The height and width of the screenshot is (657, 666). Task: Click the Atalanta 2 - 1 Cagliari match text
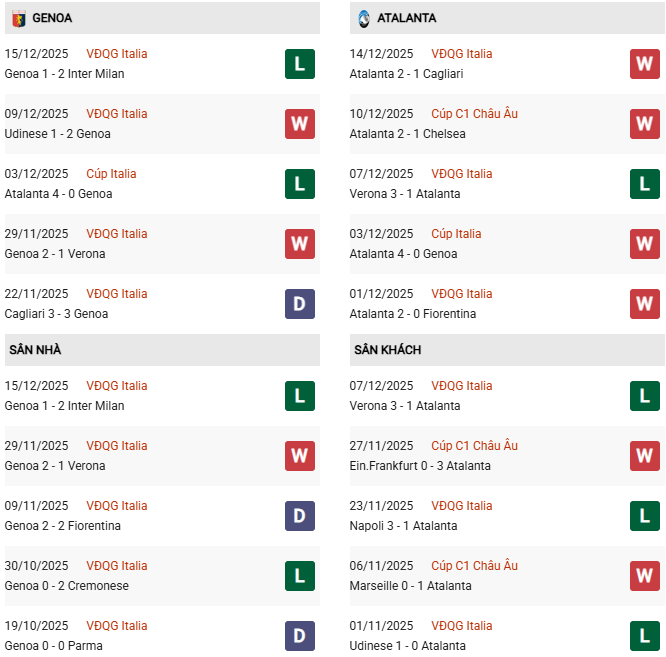(406, 74)
